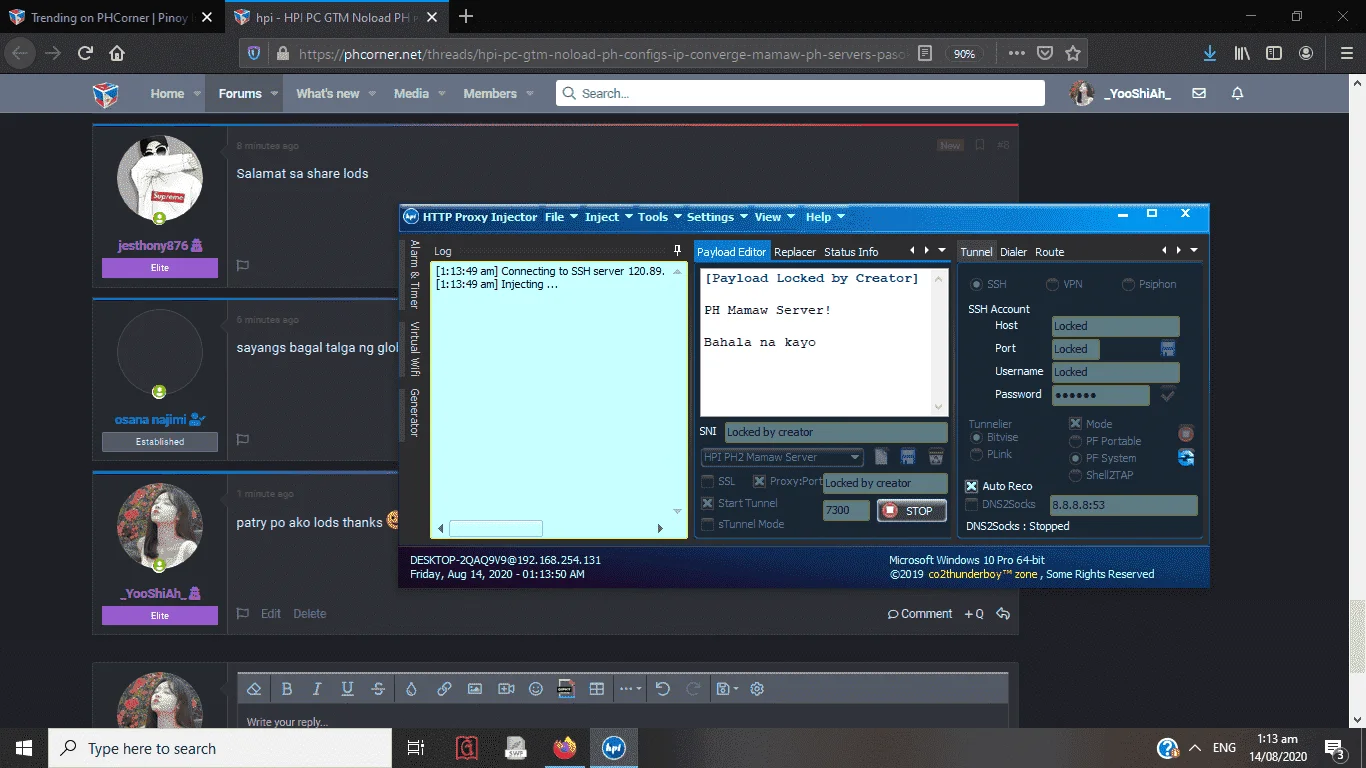Toggle Auto Reco checkbox
This screenshot has height=768, width=1366.
(971, 486)
